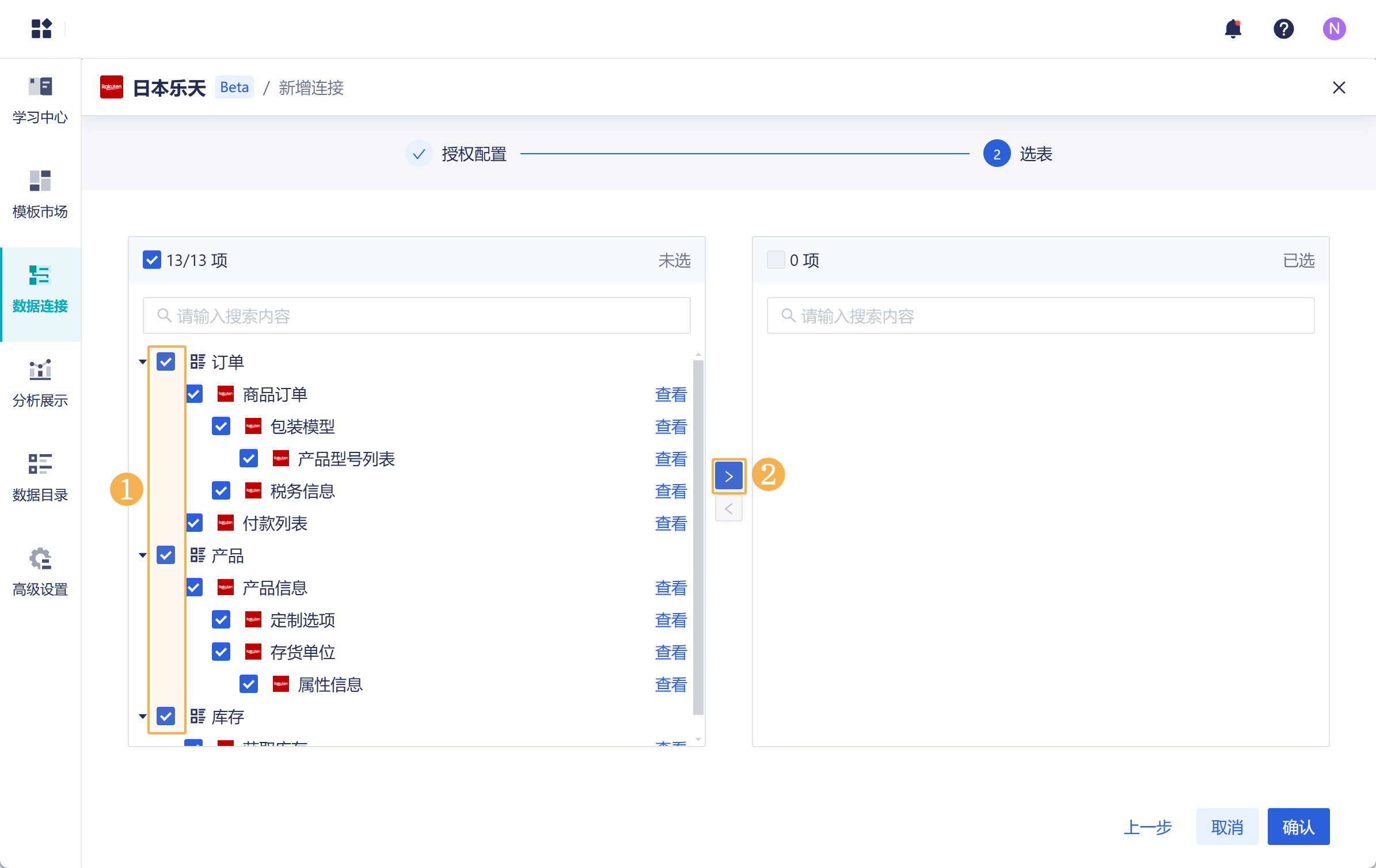Uncheck the 13/13 项 select-all checkbox

coord(152,260)
